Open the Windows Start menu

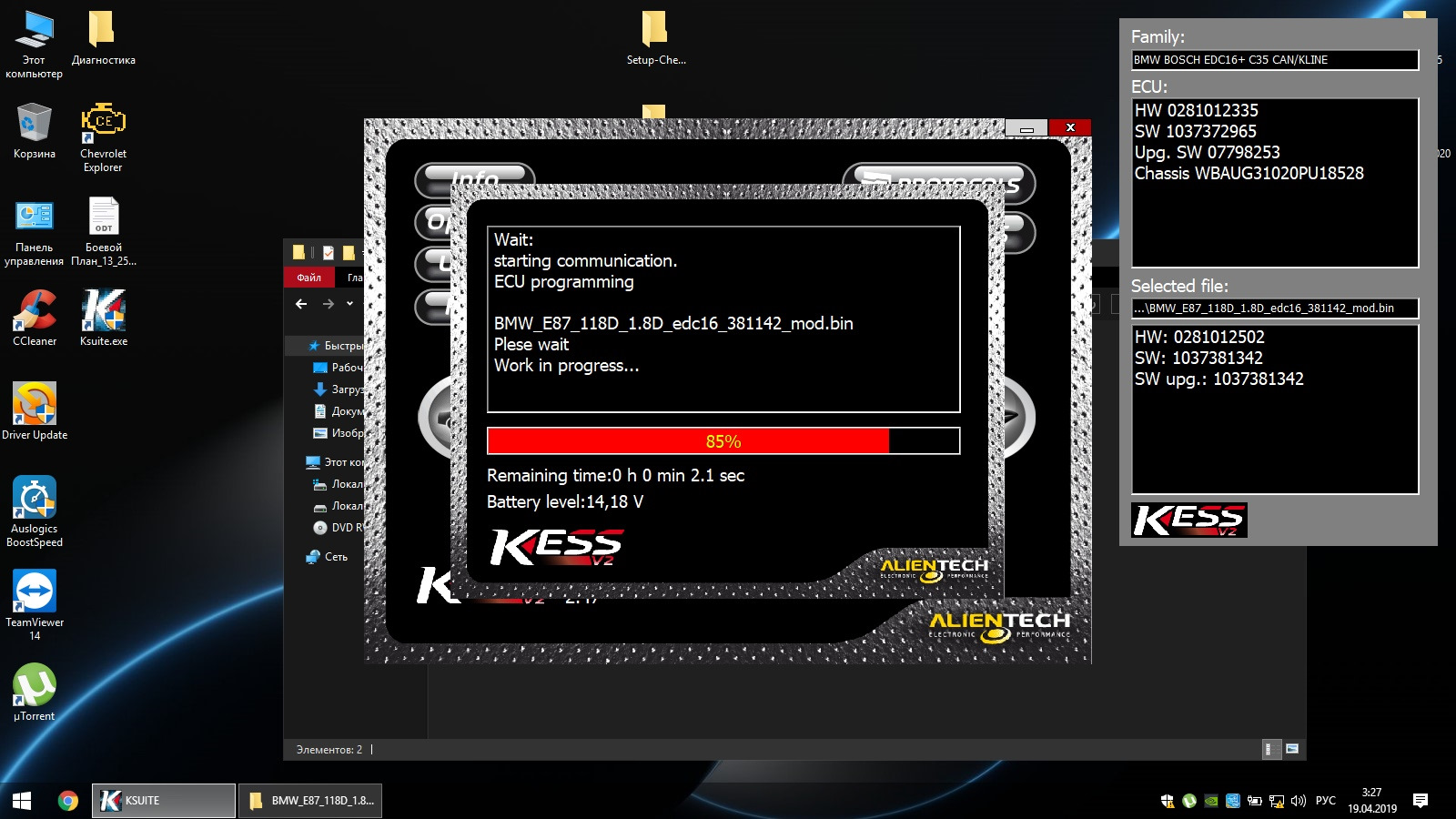[22, 801]
